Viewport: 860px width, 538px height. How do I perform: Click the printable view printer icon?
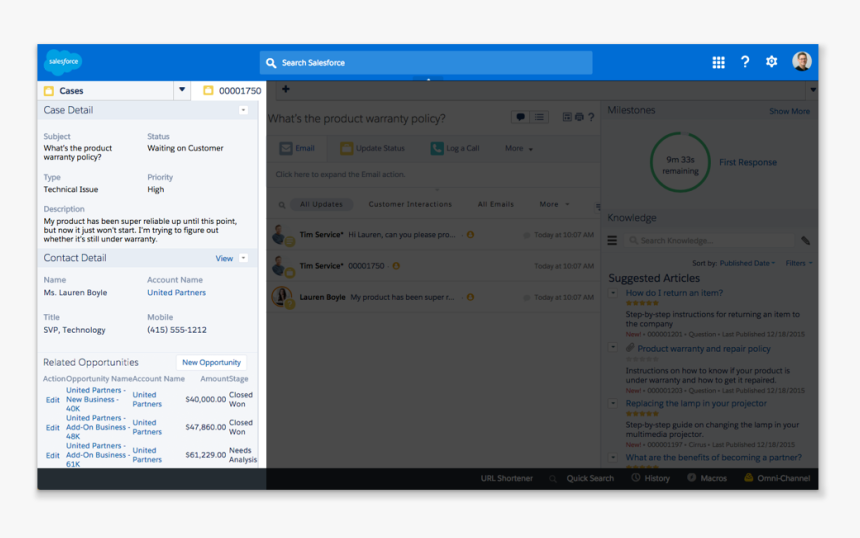point(579,117)
